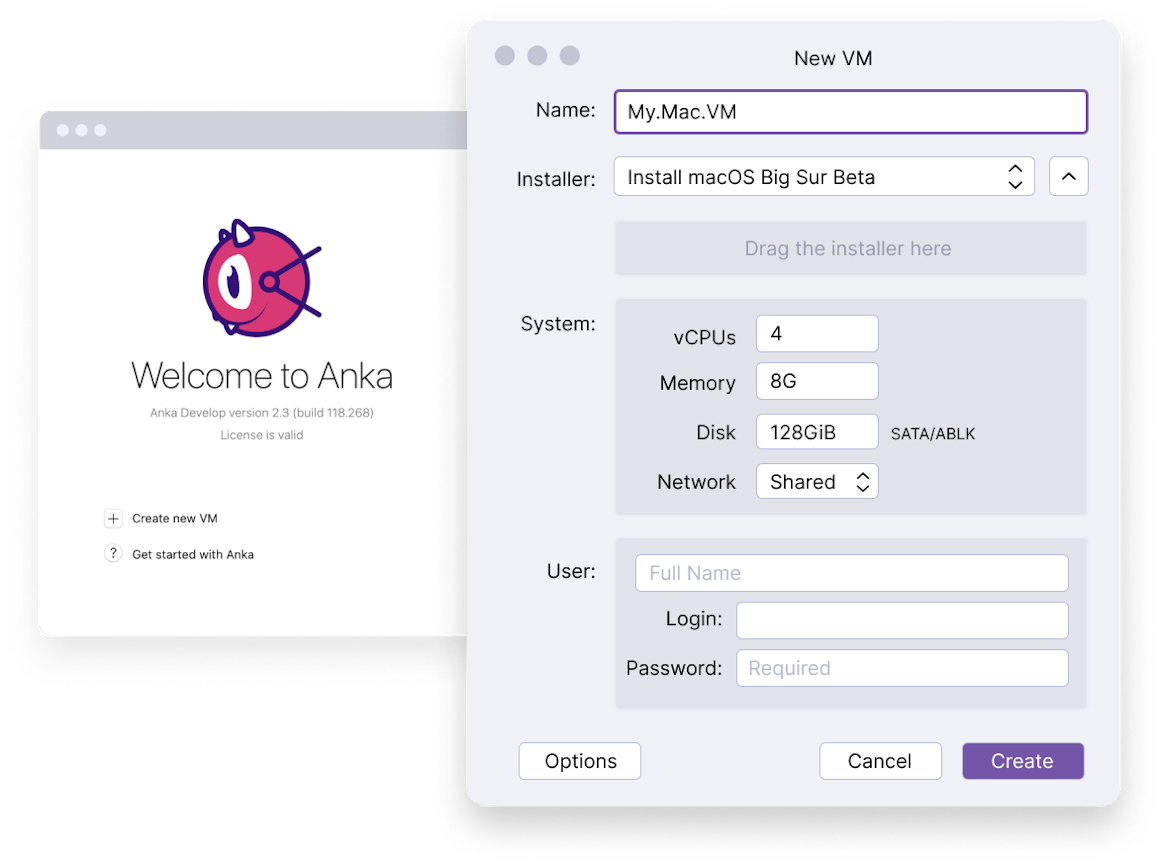Click the New VM window title
The image size is (1160, 865).
pyautogui.click(x=833, y=58)
